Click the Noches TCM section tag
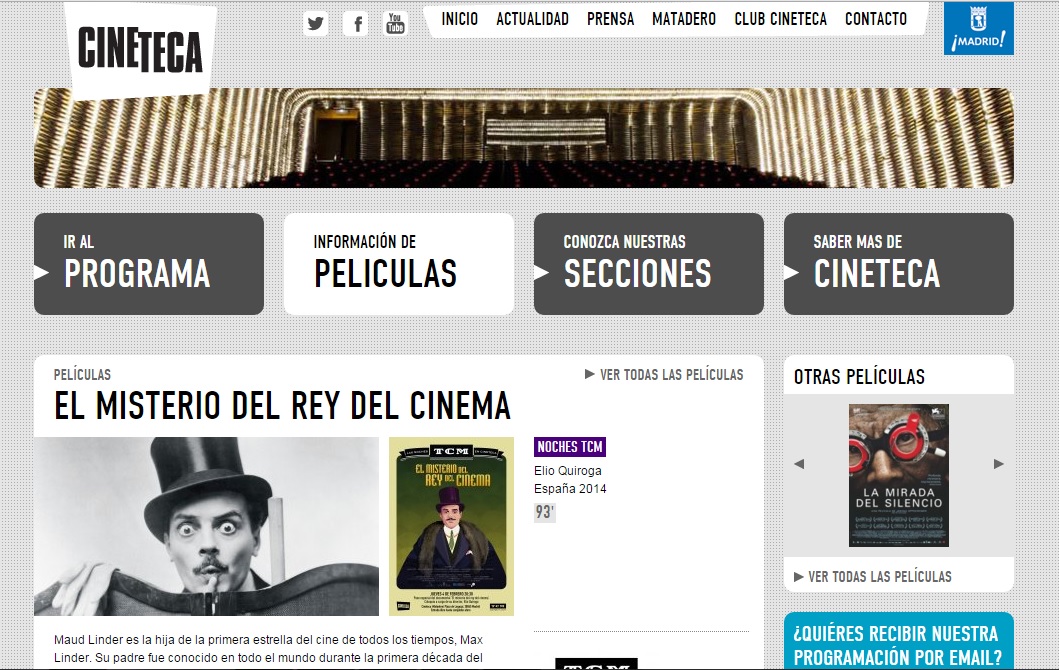 570,447
